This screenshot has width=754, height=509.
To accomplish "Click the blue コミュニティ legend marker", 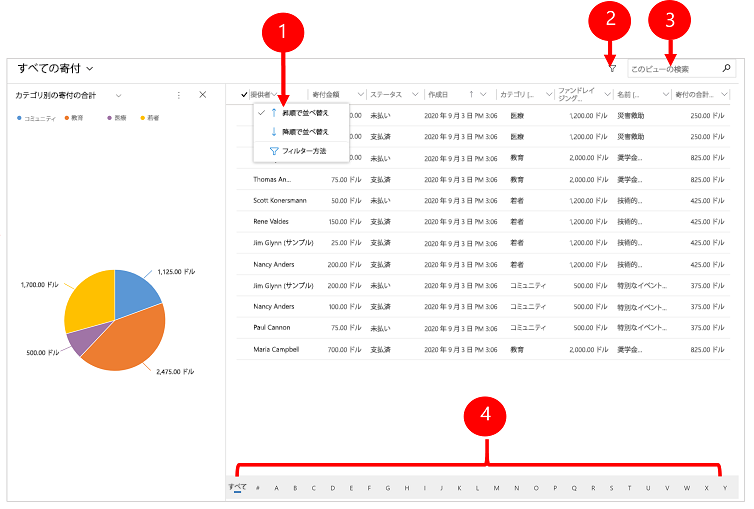I will coord(19,118).
